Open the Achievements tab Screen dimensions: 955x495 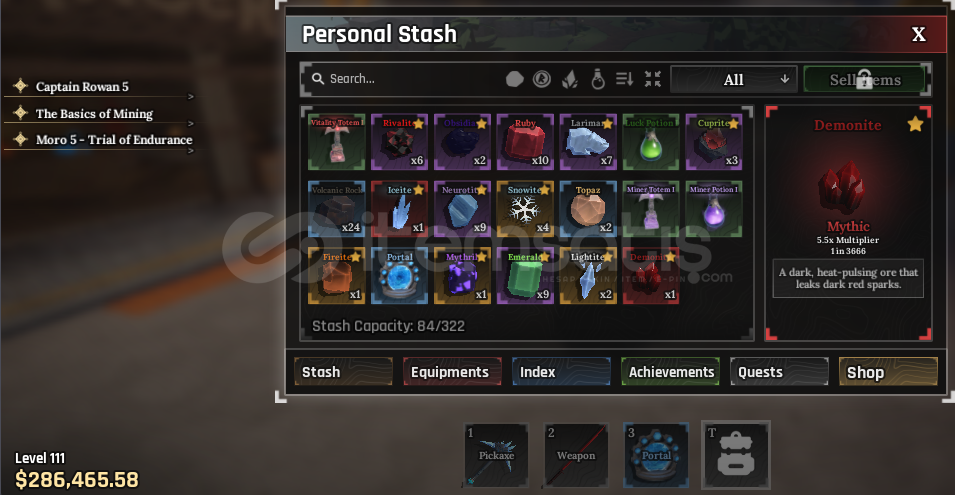(x=670, y=371)
